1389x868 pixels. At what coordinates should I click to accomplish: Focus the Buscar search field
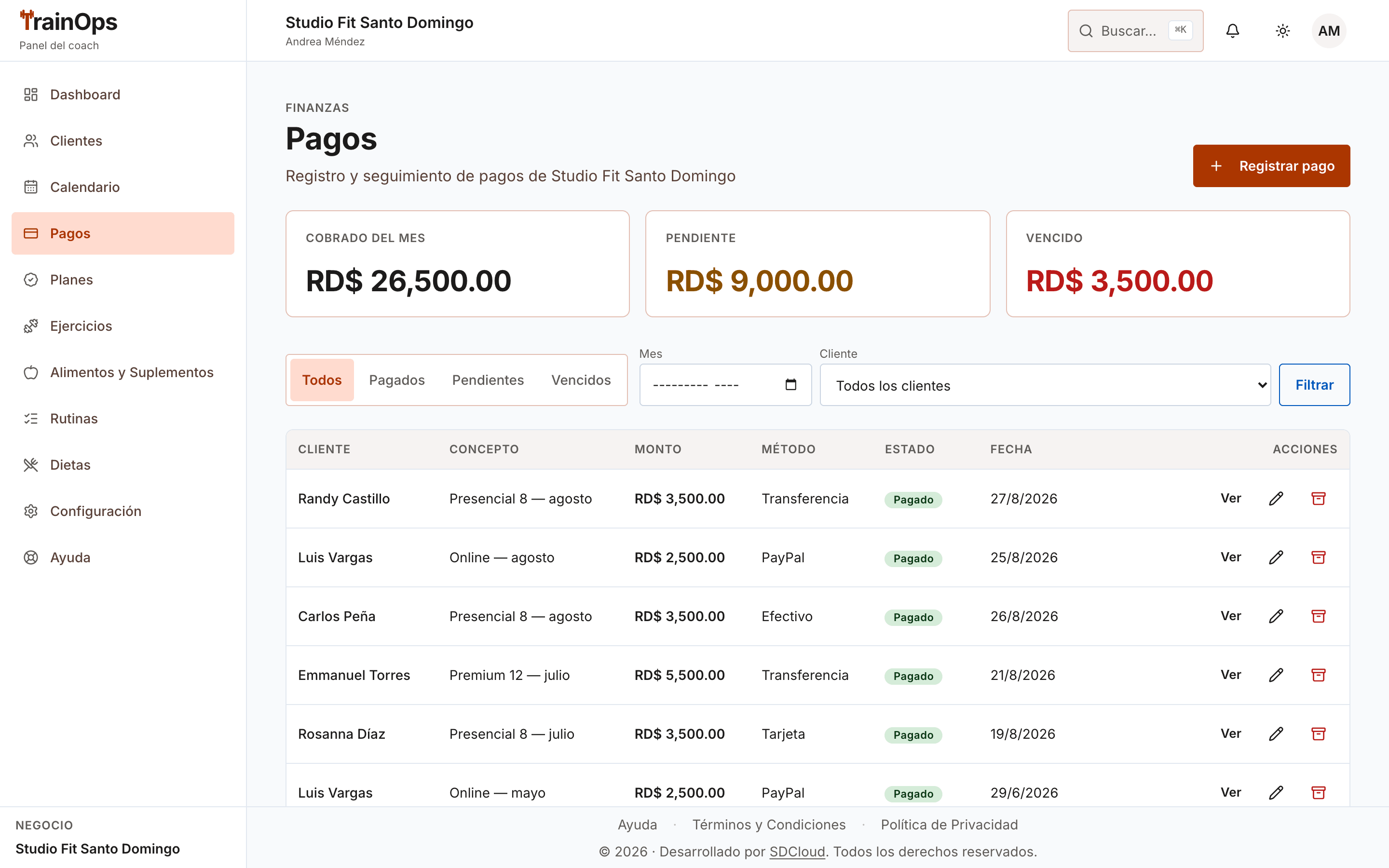[1135, 31]
